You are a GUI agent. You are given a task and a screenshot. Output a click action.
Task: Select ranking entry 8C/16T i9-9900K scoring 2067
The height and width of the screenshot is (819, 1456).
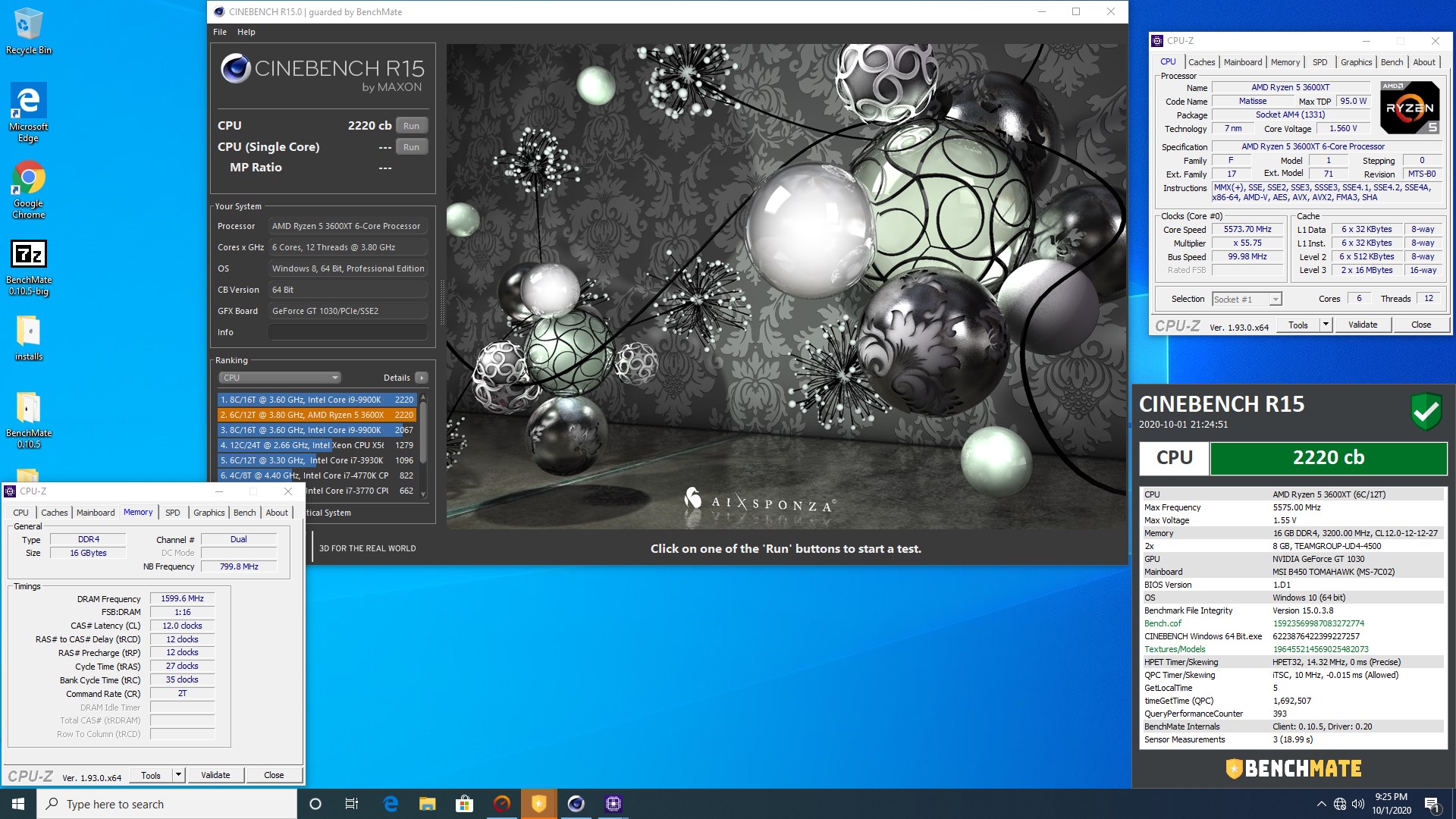point(316,430)
